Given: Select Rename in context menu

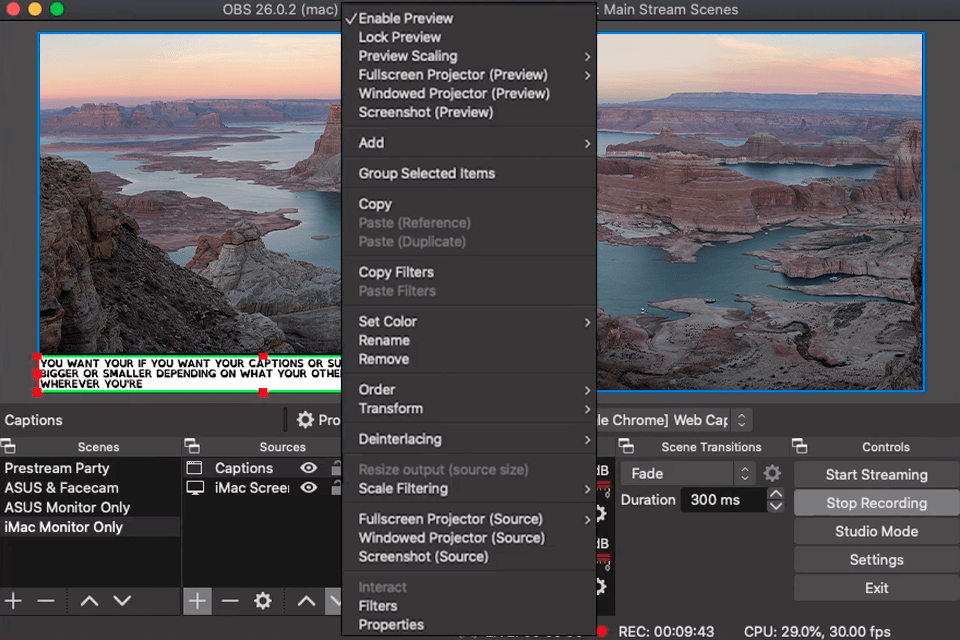Looking at the screenshot, I should coord(469,341).
